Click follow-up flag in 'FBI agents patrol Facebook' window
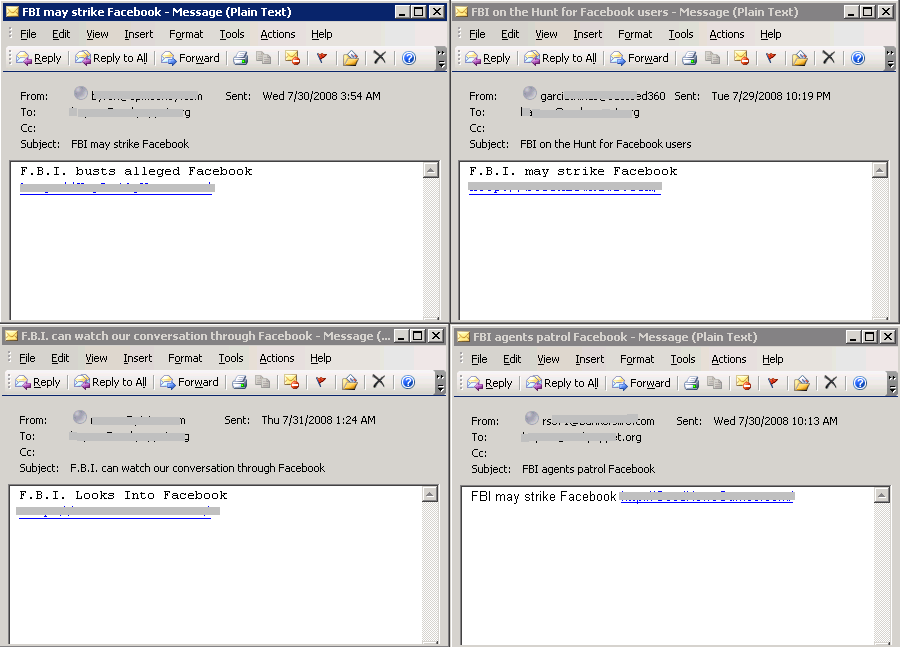The image size is (900, 647). click(x=773, y=383)
